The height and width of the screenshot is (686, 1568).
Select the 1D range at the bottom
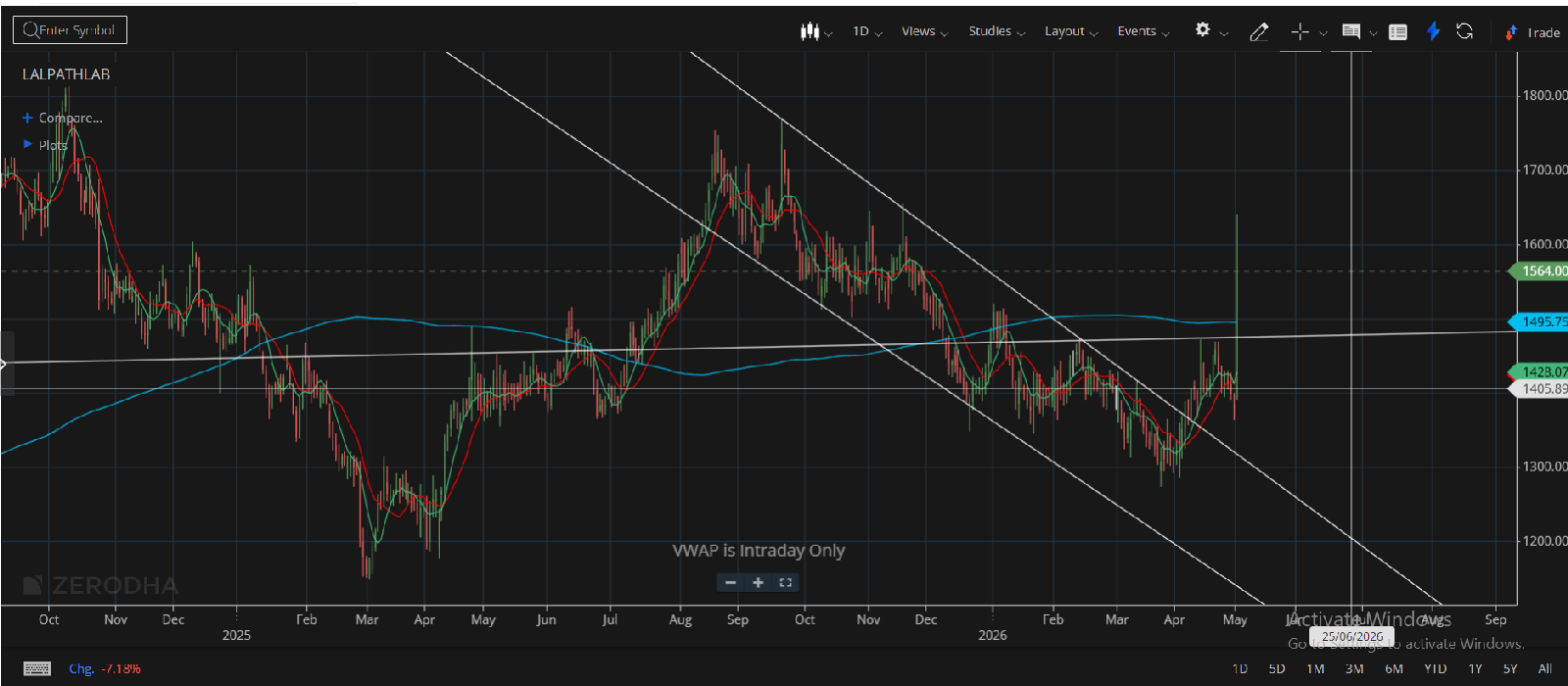click(x=1240, y=668)
